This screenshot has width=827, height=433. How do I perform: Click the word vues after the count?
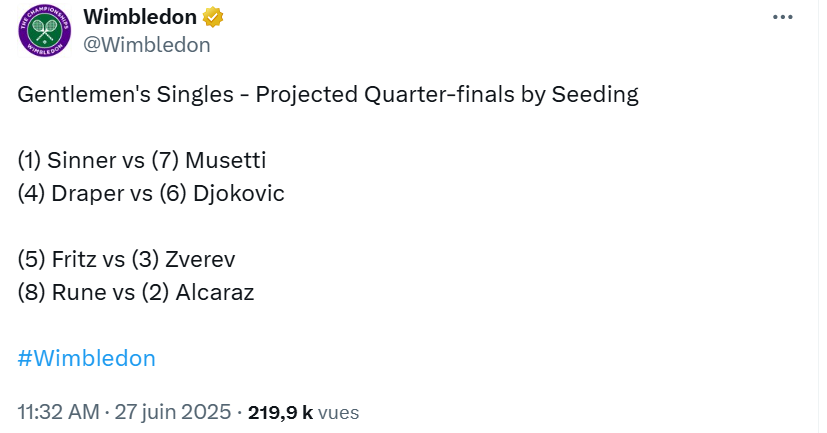(x=339, y=413)
